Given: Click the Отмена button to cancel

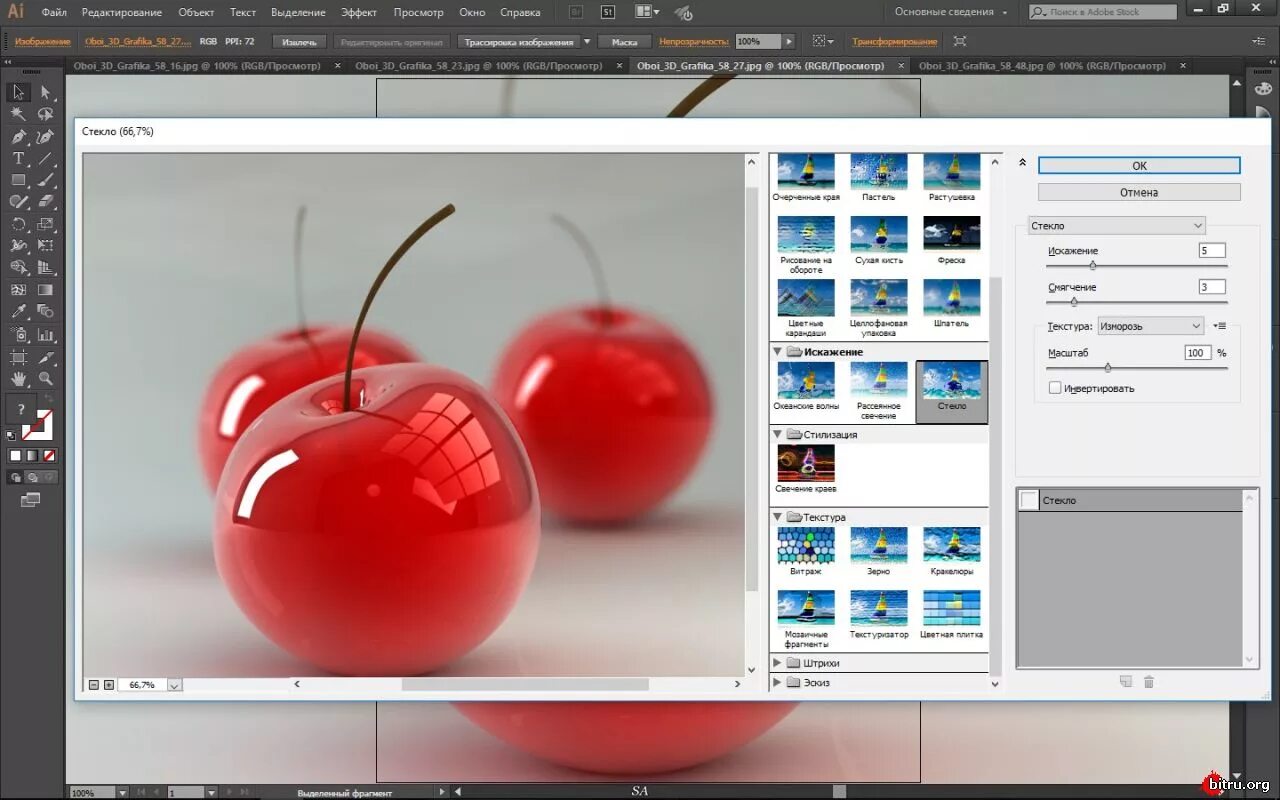Looking at the screenshot, I should click(x=1138, y=192).
